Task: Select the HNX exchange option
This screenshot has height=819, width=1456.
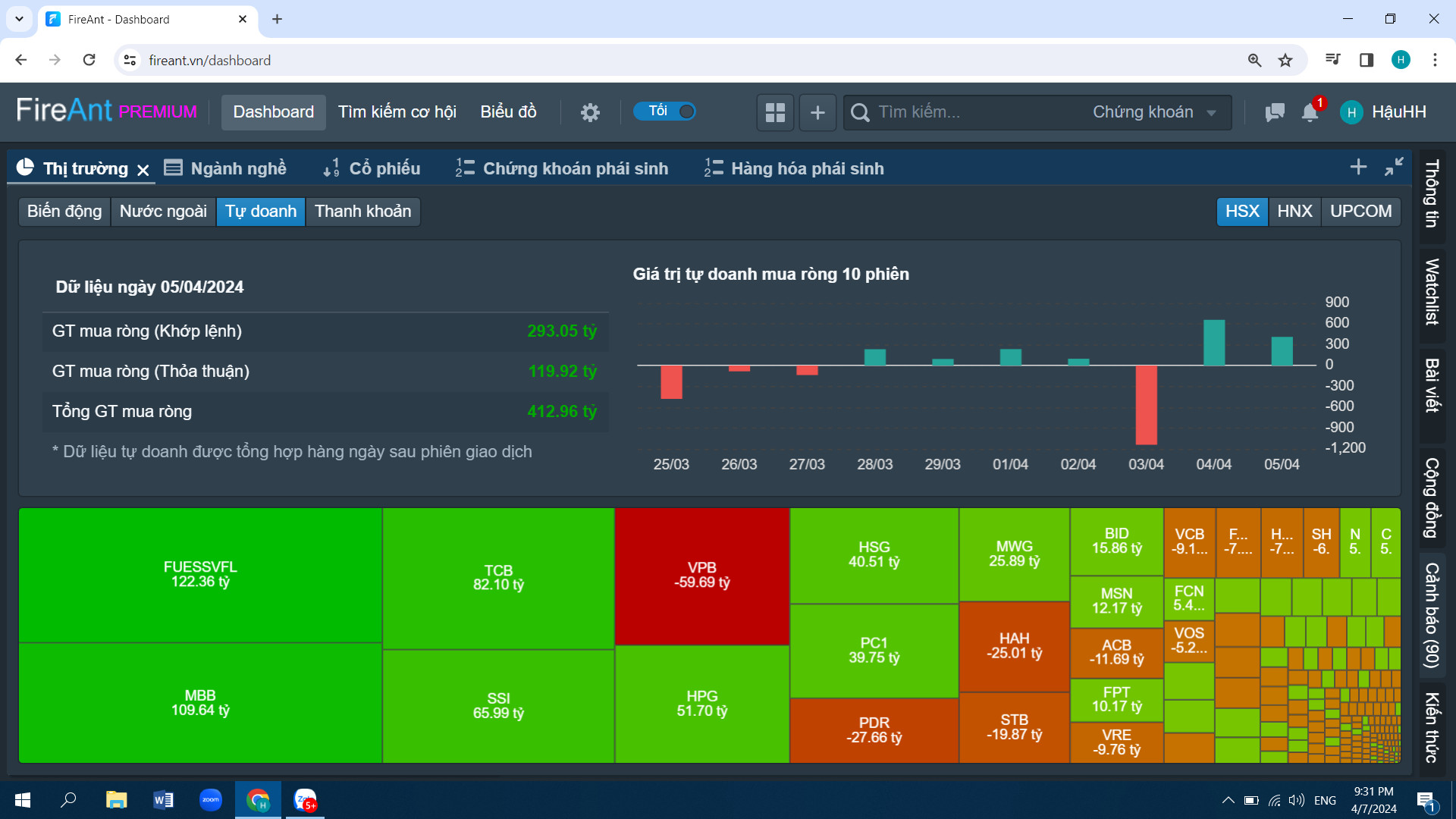Action: pos(1294,211)
